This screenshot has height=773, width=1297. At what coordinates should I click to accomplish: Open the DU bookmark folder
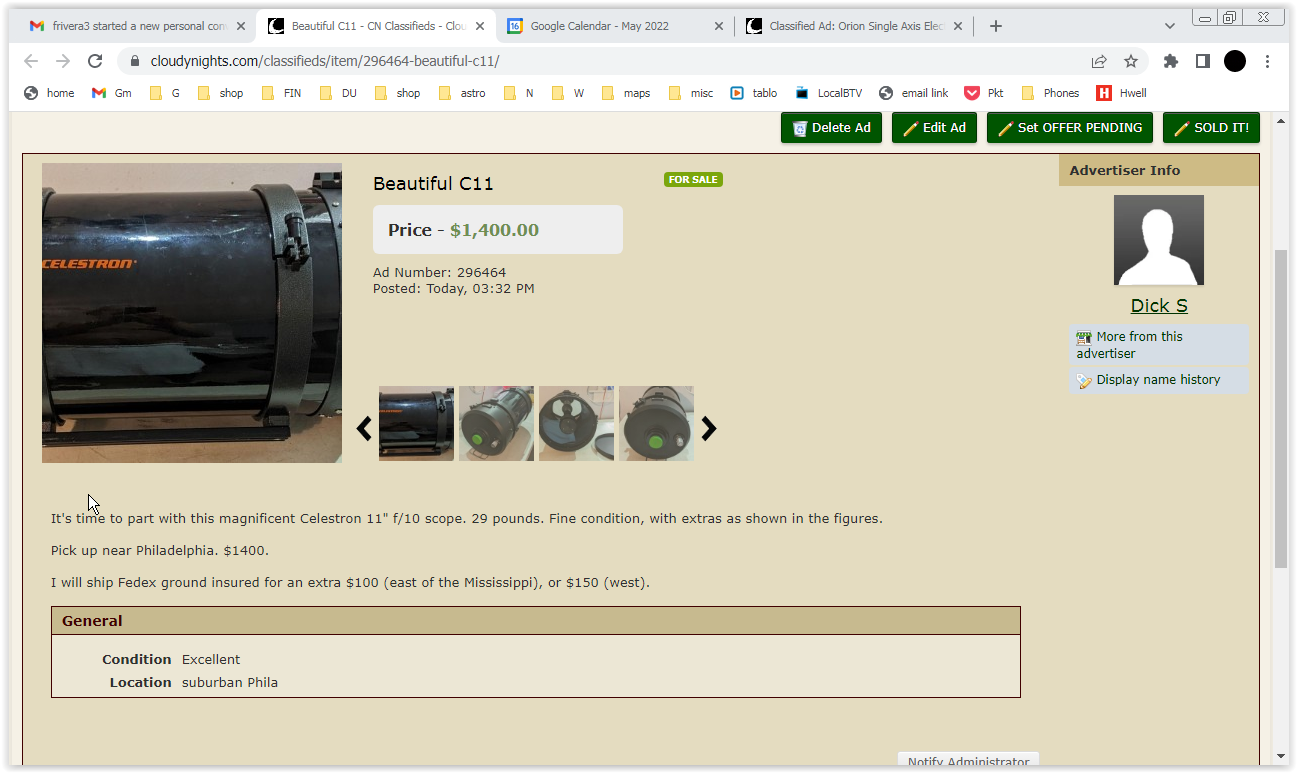[339, 93]
